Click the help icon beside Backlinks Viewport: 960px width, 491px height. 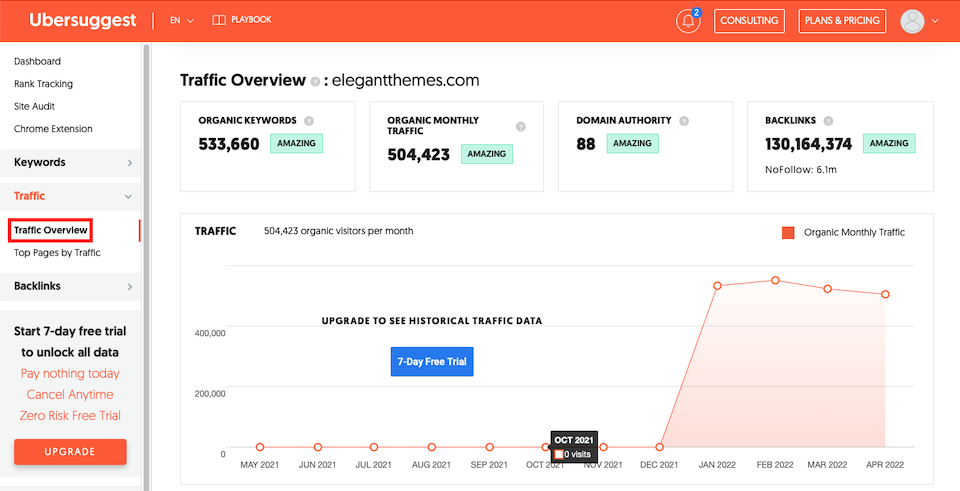pos(828,121)
